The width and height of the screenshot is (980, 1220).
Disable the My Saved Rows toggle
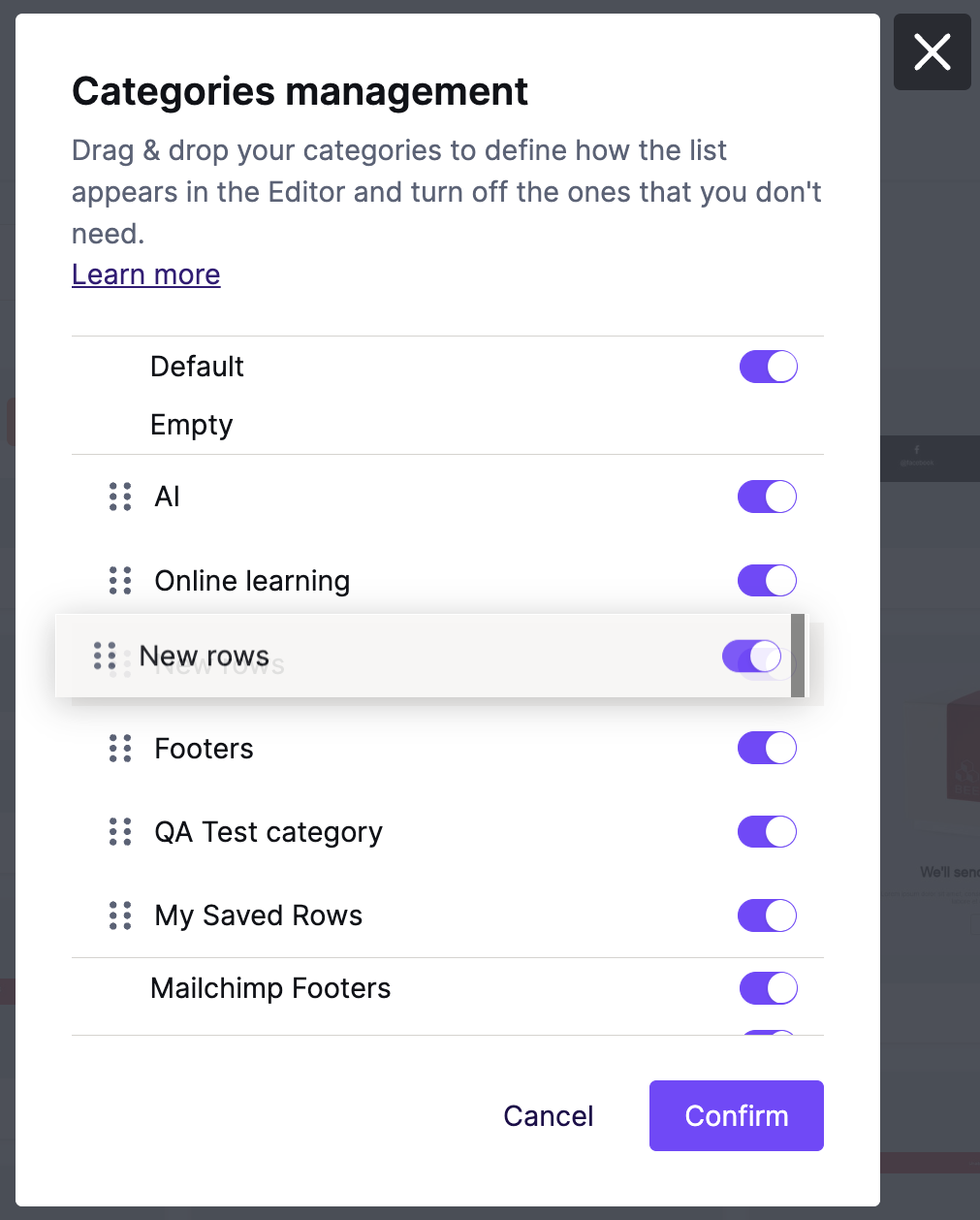pos(767,915)
